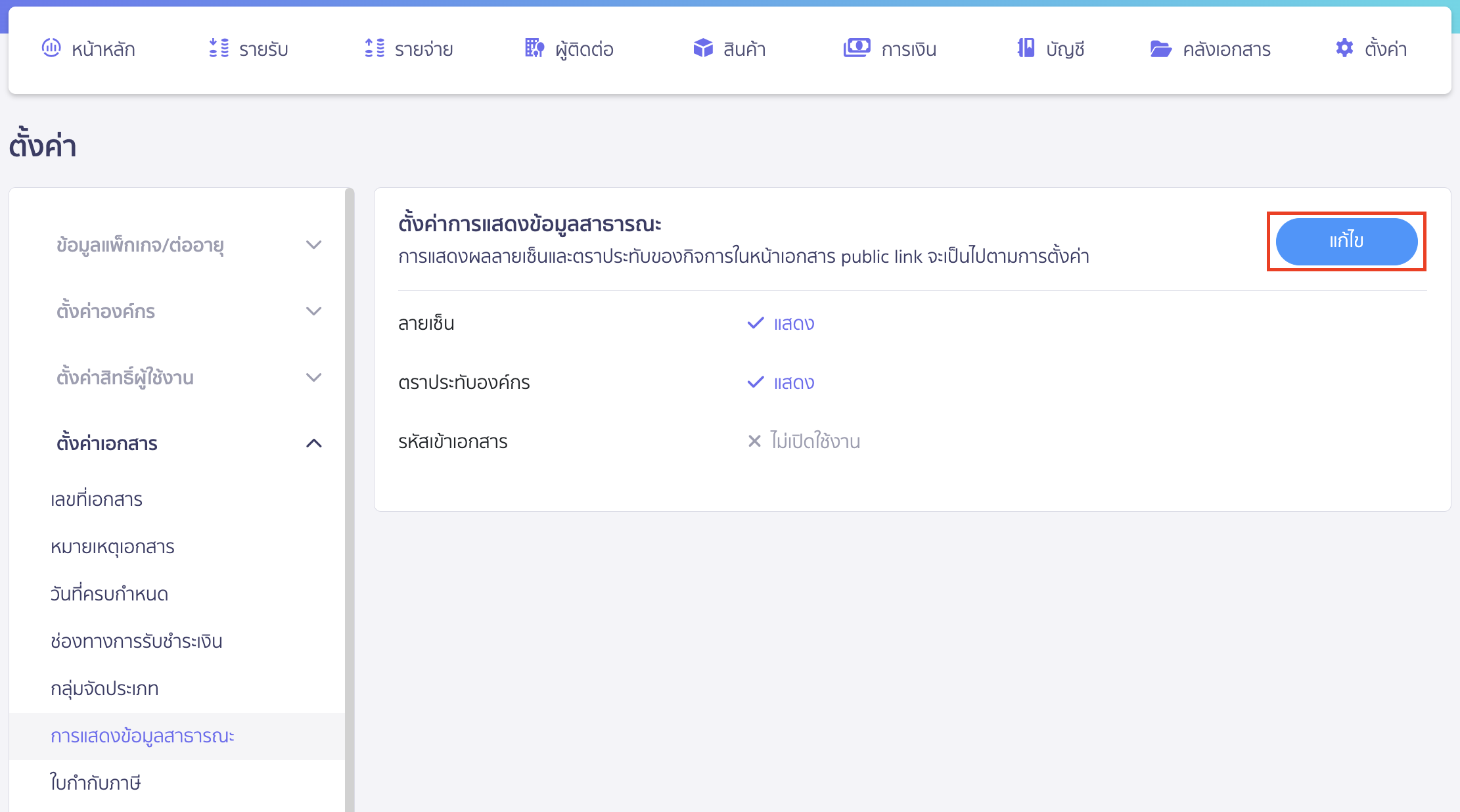The image size is (1460, 812).
Task: Select the การเงิน finance icon
Action: tap(856, 48)
